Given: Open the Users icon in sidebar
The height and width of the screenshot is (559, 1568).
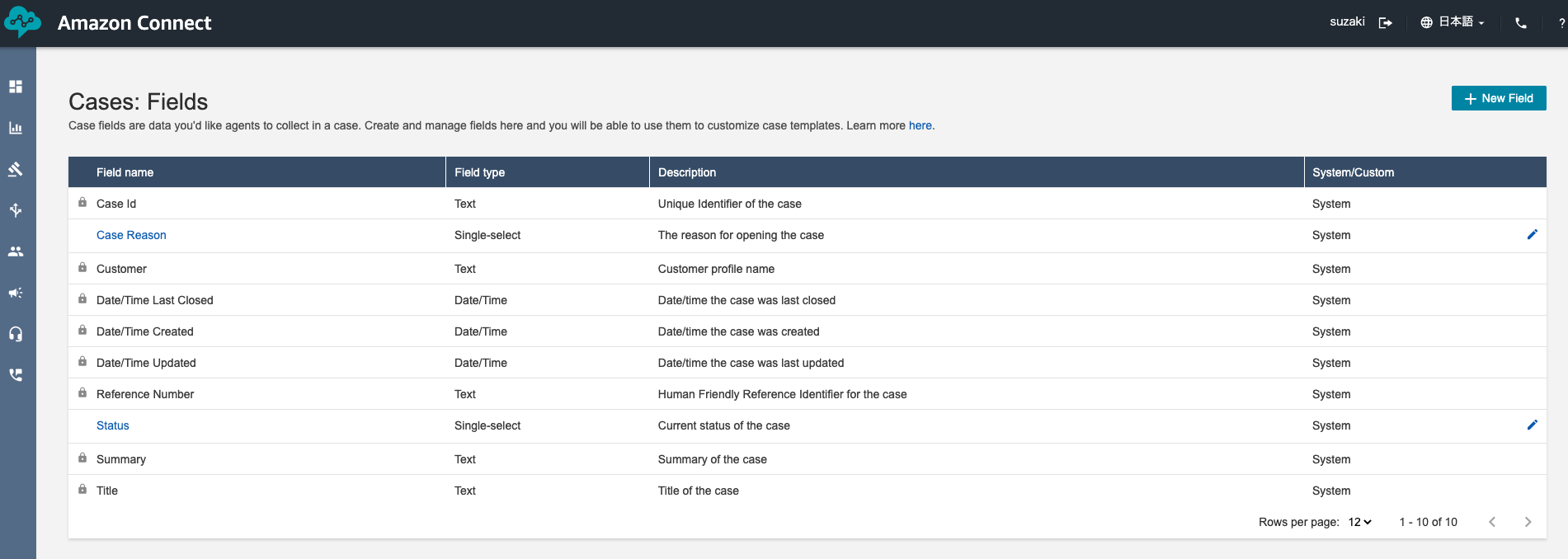Looking at the screenshot, I should point(16,251).
